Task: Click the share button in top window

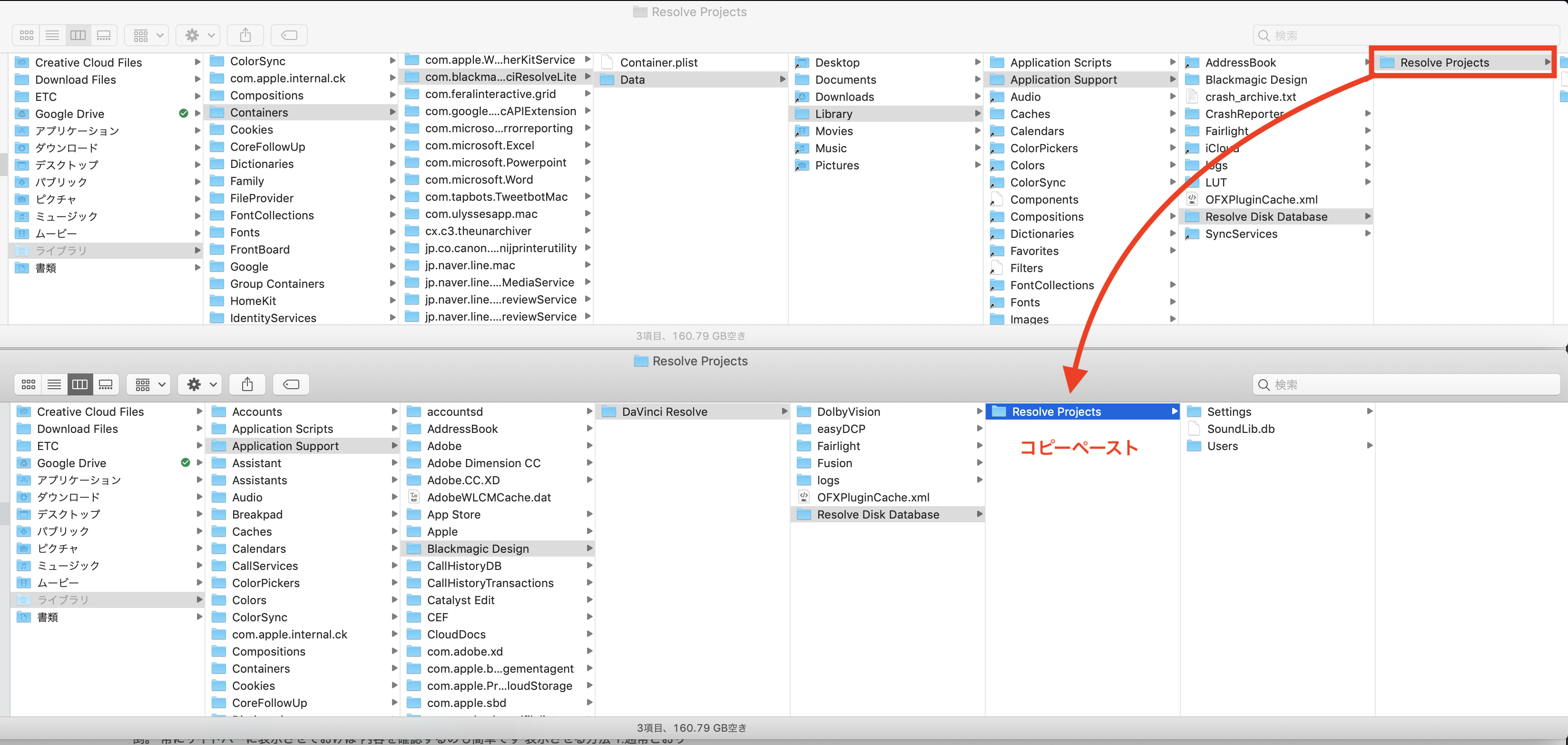Action: click(x=245, y=35)
